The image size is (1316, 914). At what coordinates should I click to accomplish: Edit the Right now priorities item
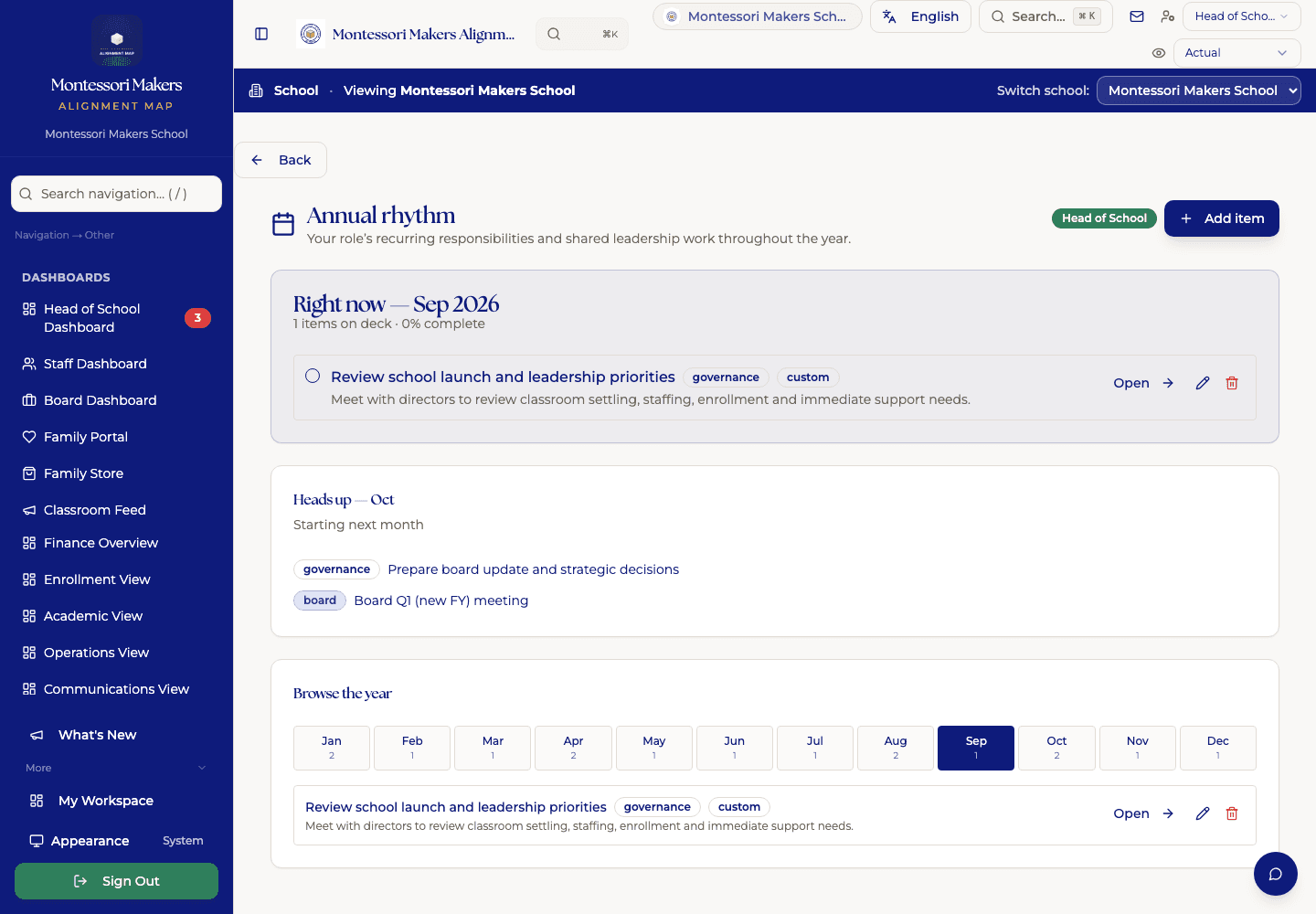tap(1203, 383)
